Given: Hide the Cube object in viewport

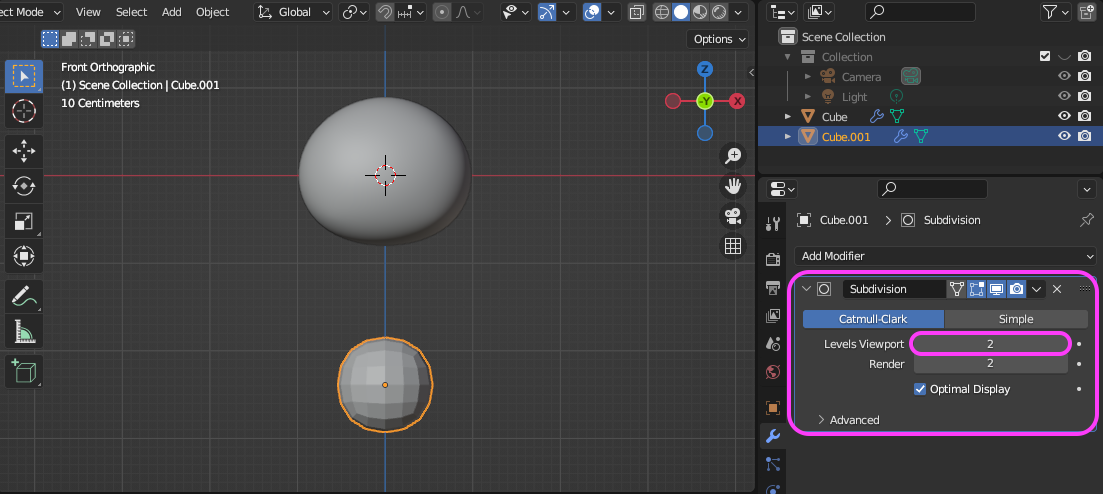Looking at the screenshot, I should (1064, 117).
